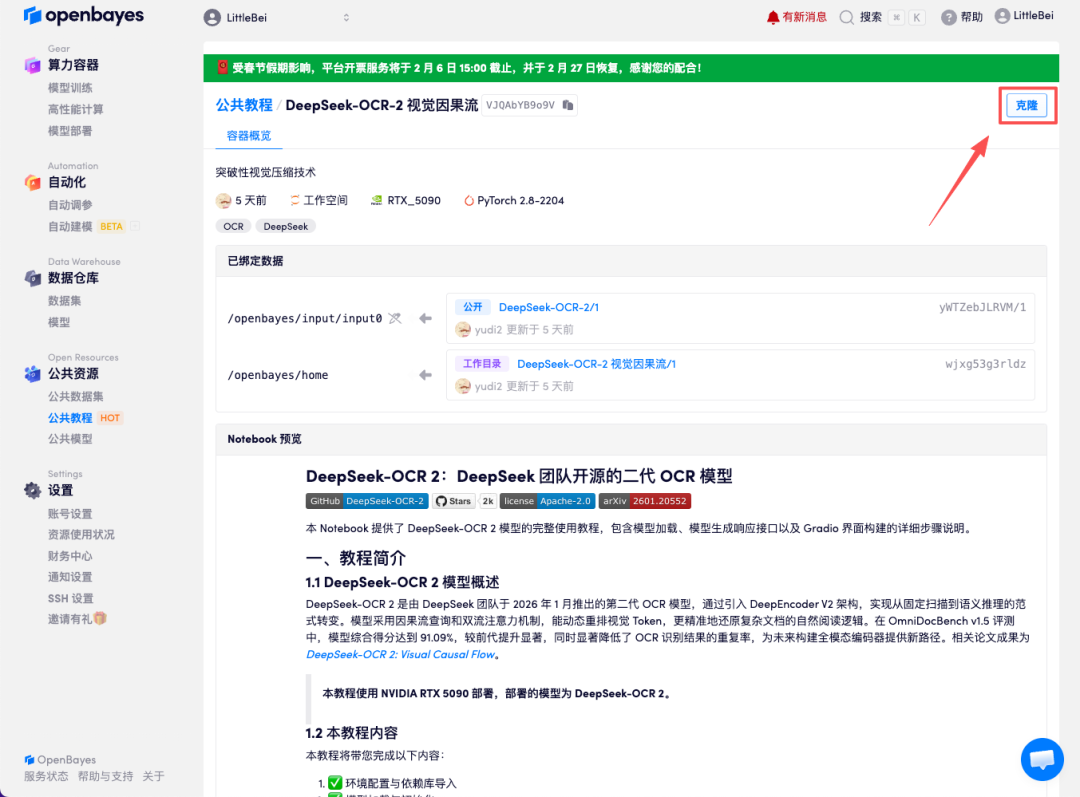The width and height of the screenshot is (1080, 797).
Task: Click the OCR tag
Action: tap(233, 227)
